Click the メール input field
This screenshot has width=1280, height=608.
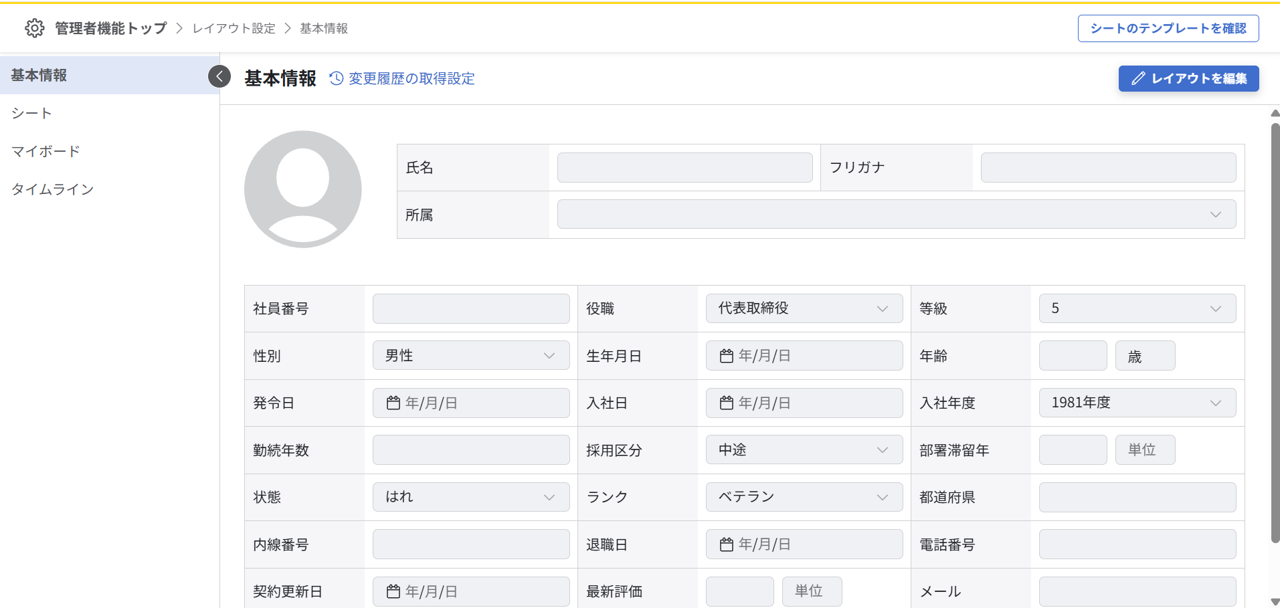point(1137,592)
